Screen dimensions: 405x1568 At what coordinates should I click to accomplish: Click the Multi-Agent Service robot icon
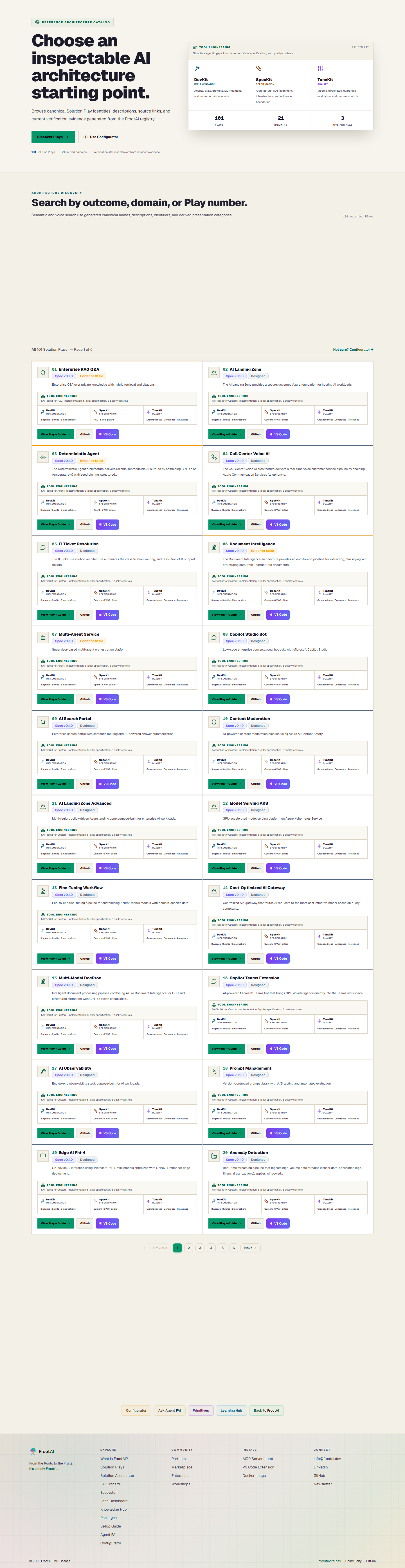pos(43,637)
